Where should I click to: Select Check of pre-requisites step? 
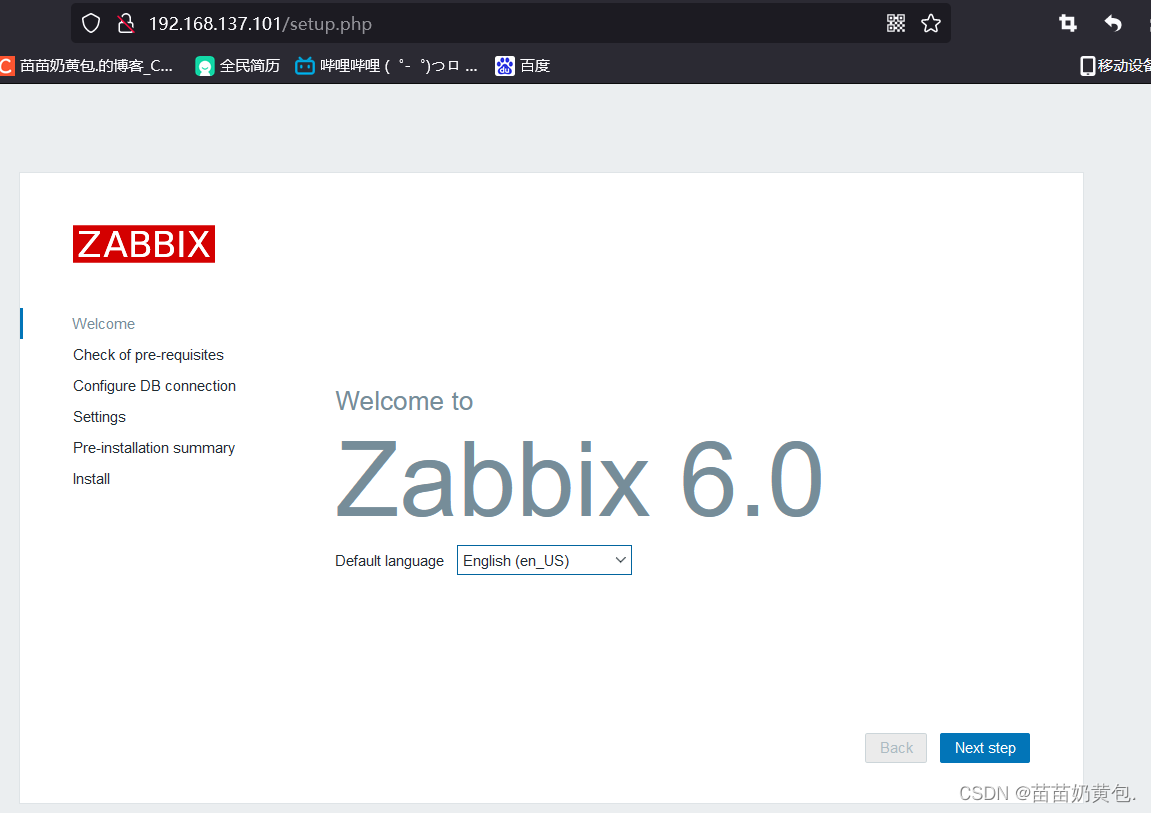(x=148, y=355)
